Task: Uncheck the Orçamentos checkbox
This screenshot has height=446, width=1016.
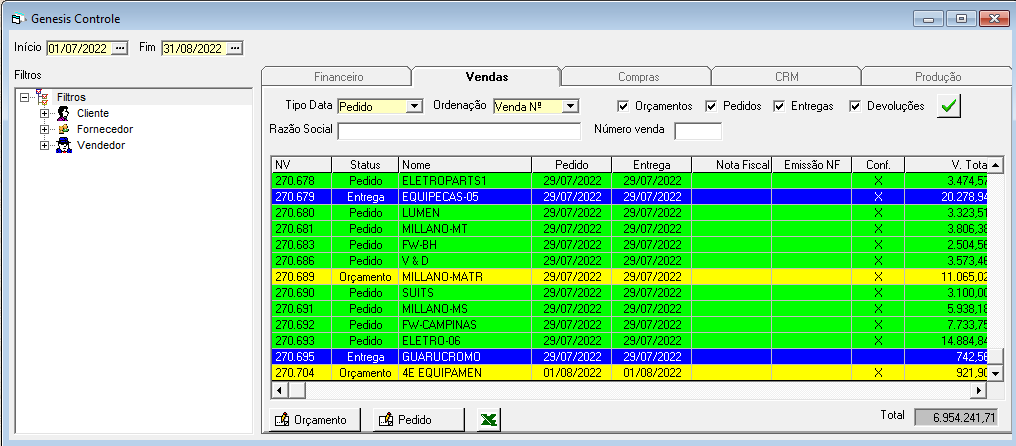Action: click(623, 106)
